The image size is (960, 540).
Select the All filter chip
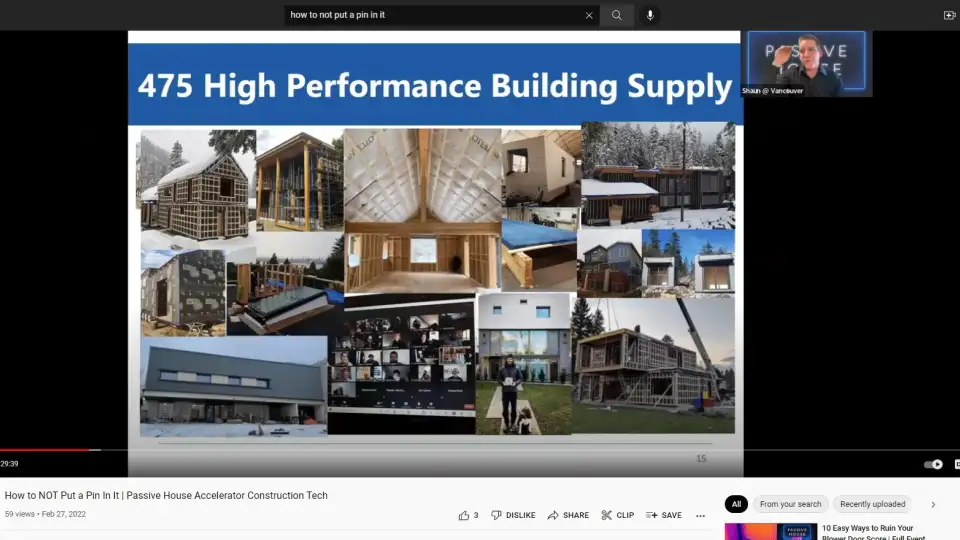[x=736, y=504]
